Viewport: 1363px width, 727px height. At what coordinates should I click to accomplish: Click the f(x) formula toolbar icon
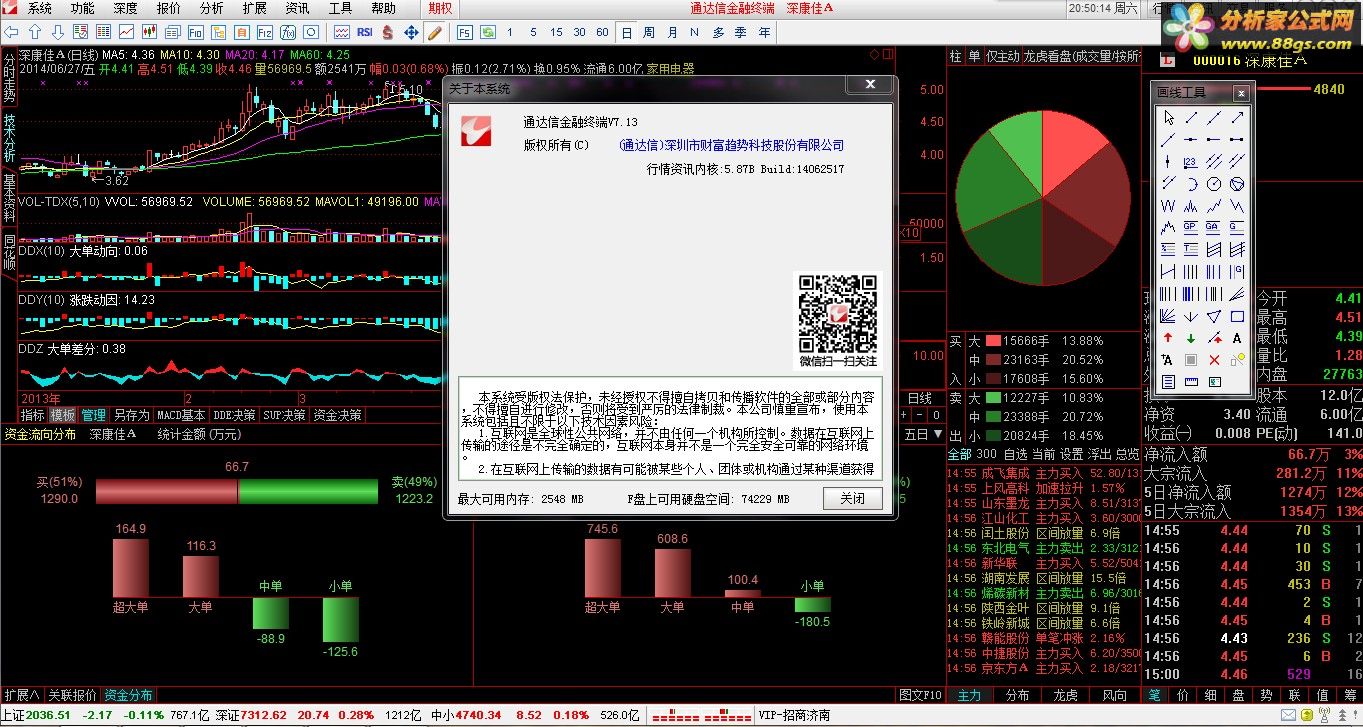(287, 32)
